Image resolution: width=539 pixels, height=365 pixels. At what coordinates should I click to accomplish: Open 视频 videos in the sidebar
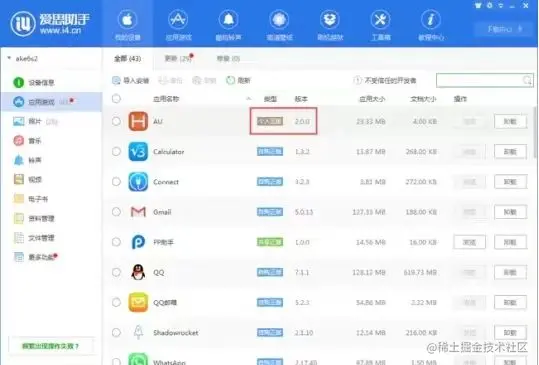pos(28,179)
